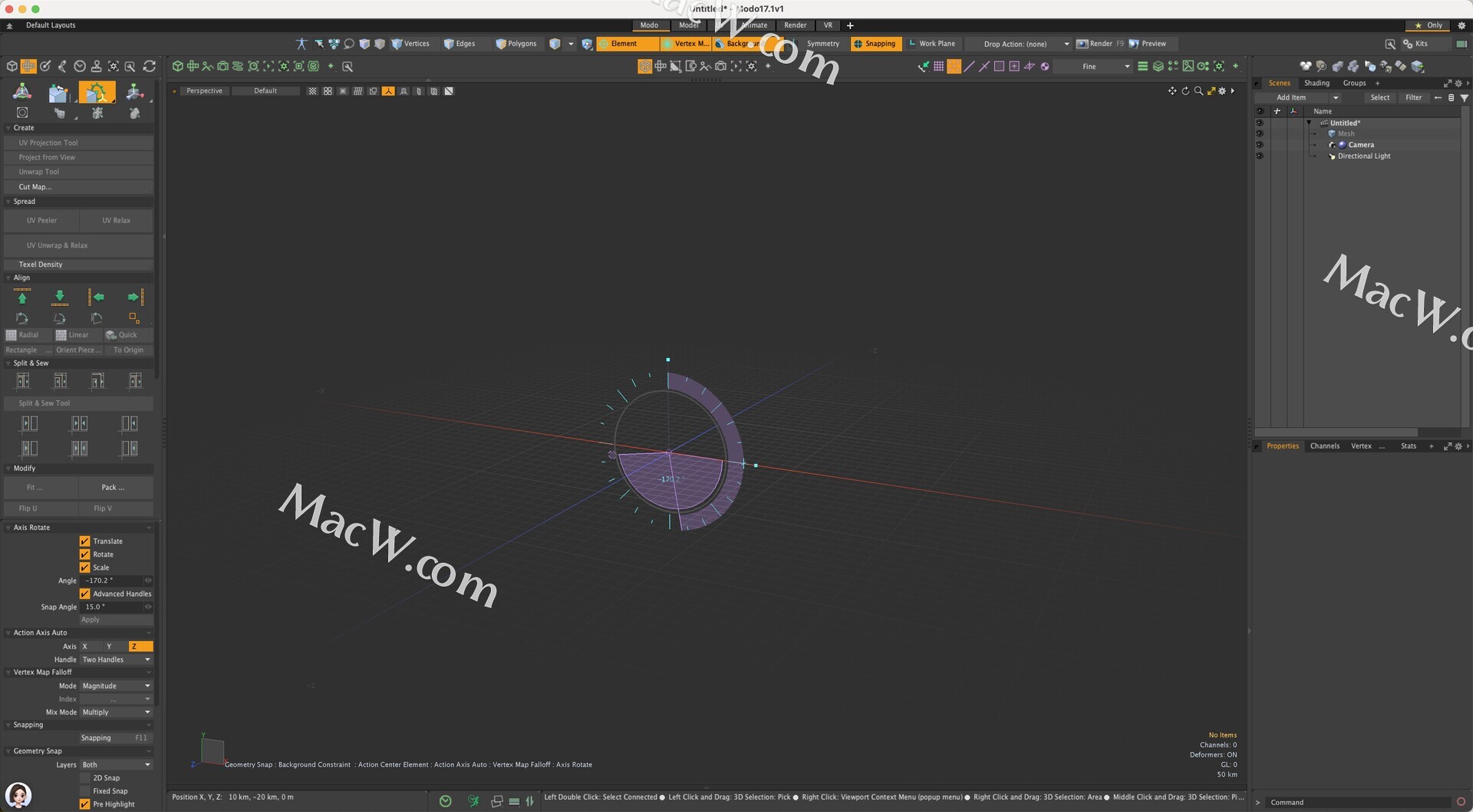The image size is (1473, 812).
Task: Click the red record circle beside Command field
Action: click(1461, 802)
